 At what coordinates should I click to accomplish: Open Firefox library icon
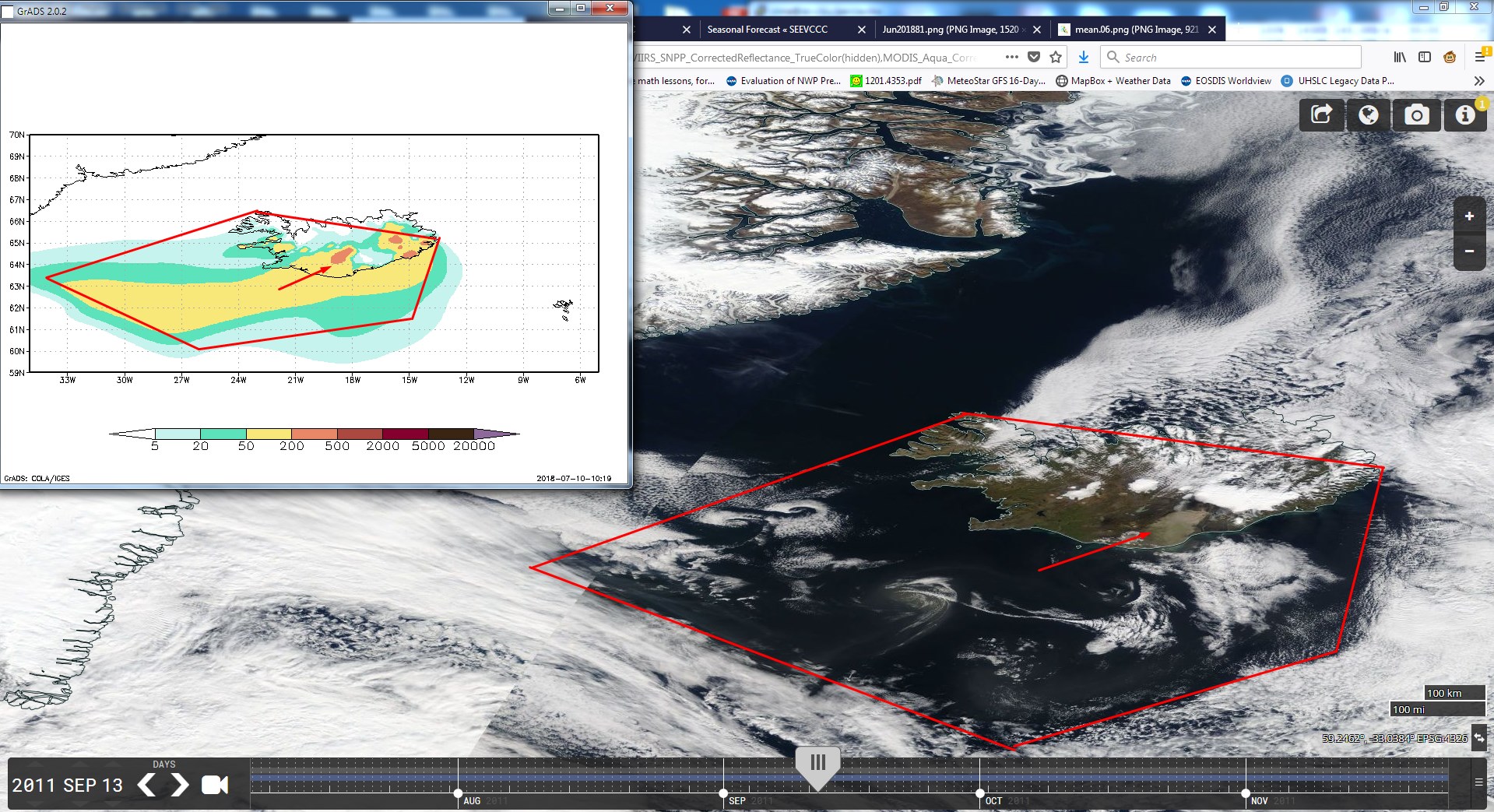tap(1400, 57)
